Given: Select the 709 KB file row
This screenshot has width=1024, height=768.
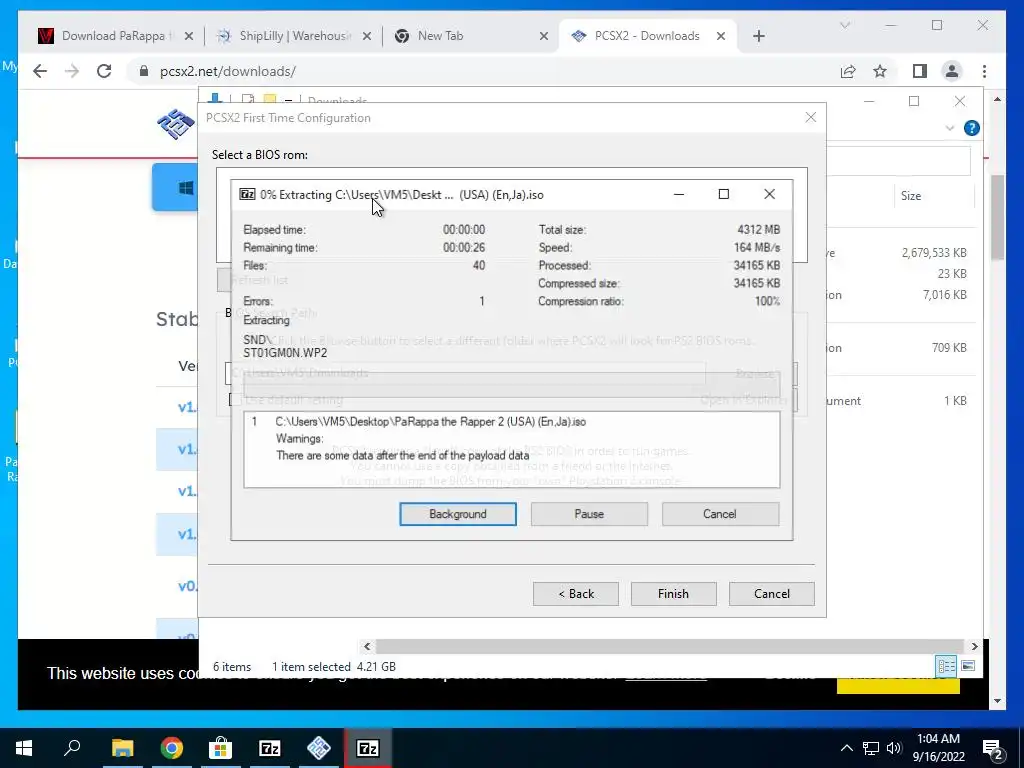Looking at the screenshot, I should tap(901, 348).
